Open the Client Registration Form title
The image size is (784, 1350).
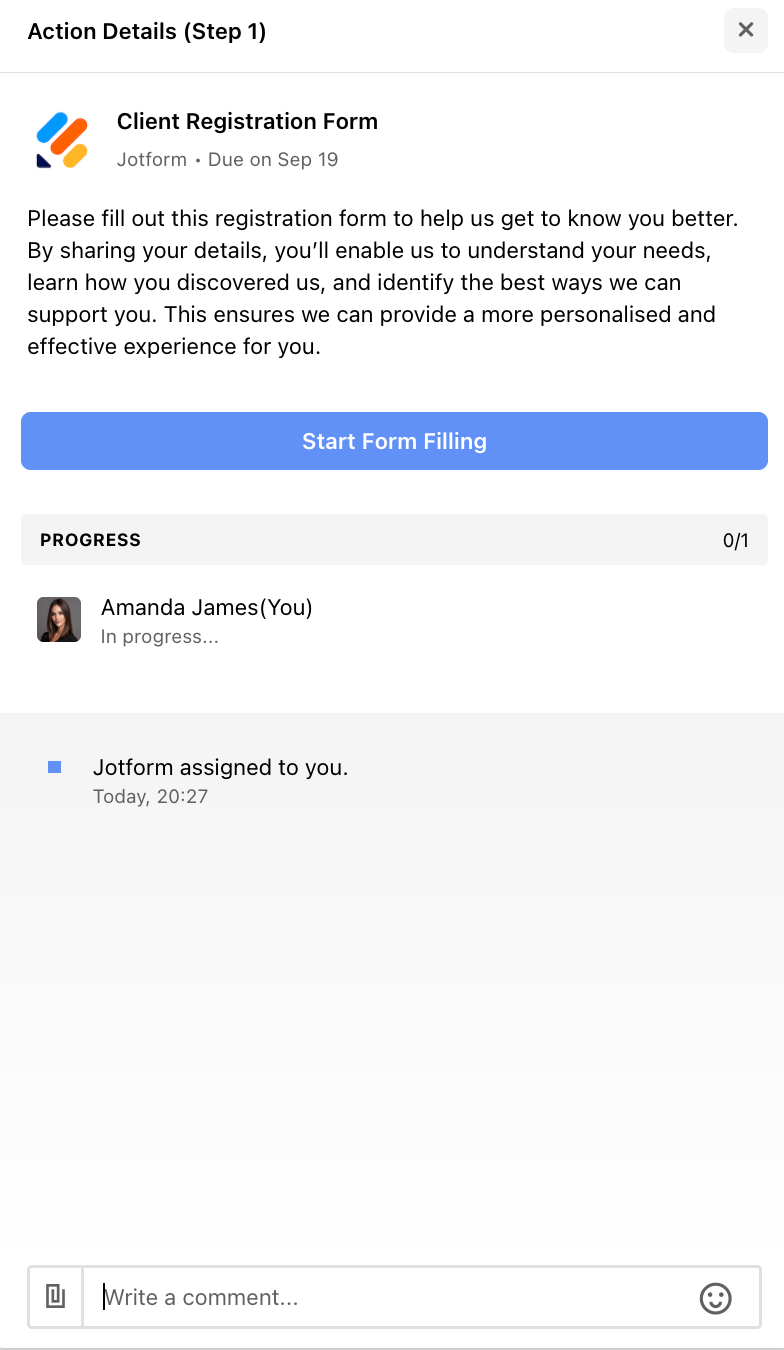tap(247, 122)
